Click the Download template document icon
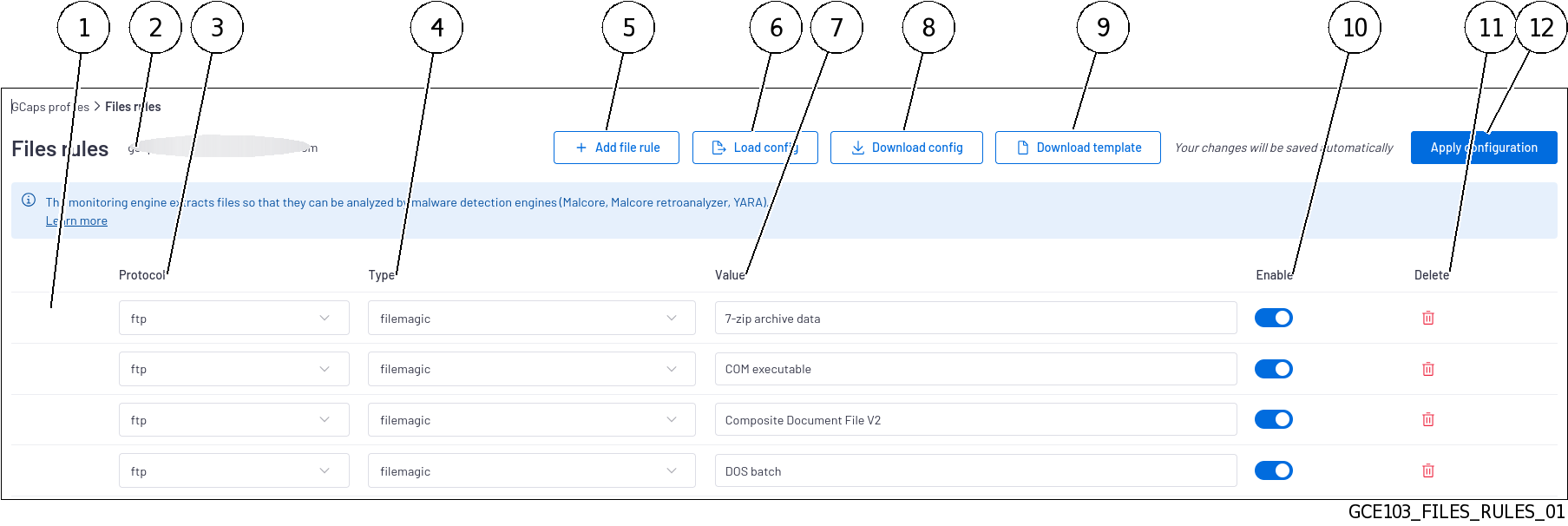 (x=1023, y=148)
